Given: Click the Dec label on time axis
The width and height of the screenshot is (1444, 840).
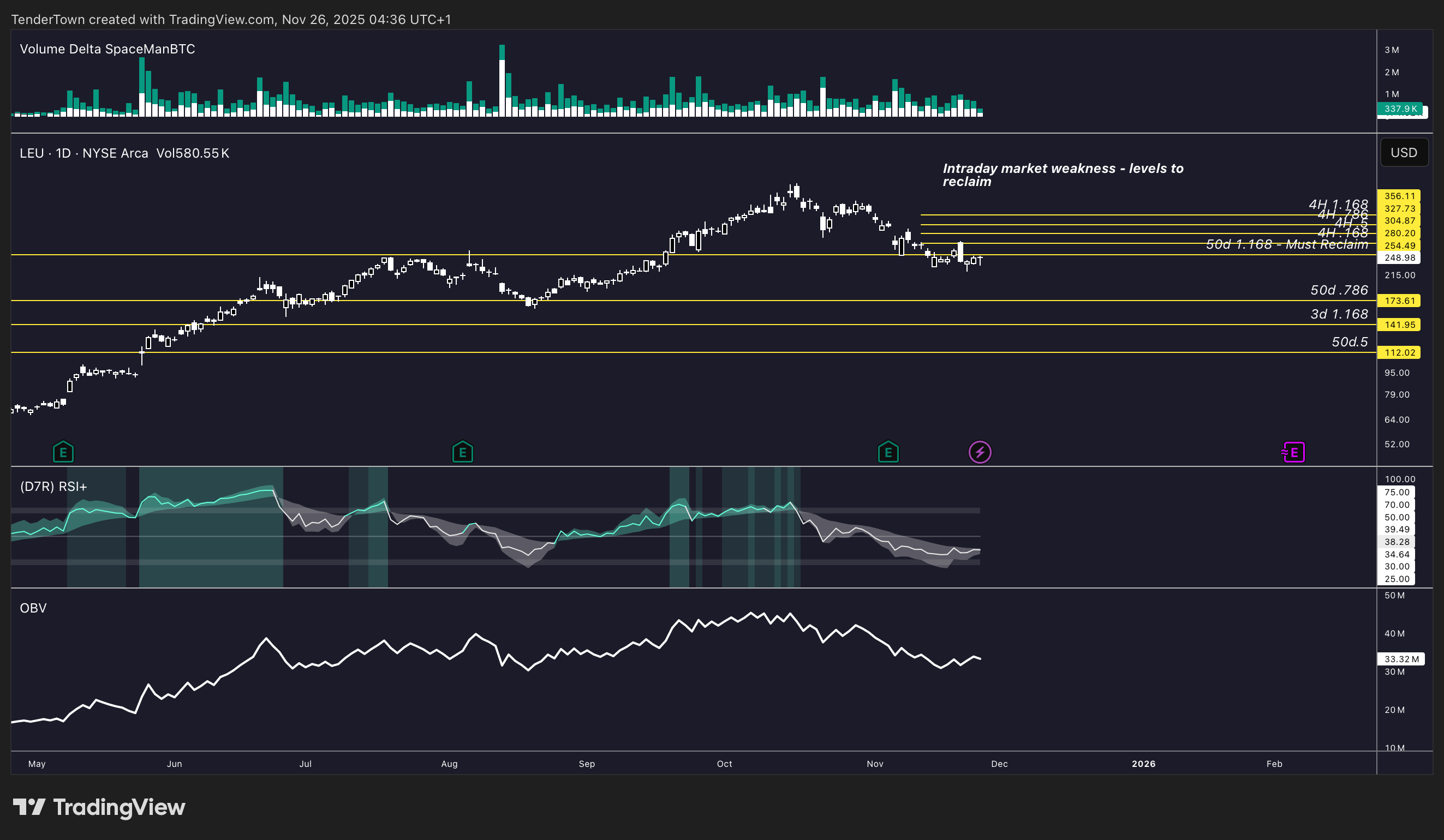Looking at the screenshot, I should point(999,764).
